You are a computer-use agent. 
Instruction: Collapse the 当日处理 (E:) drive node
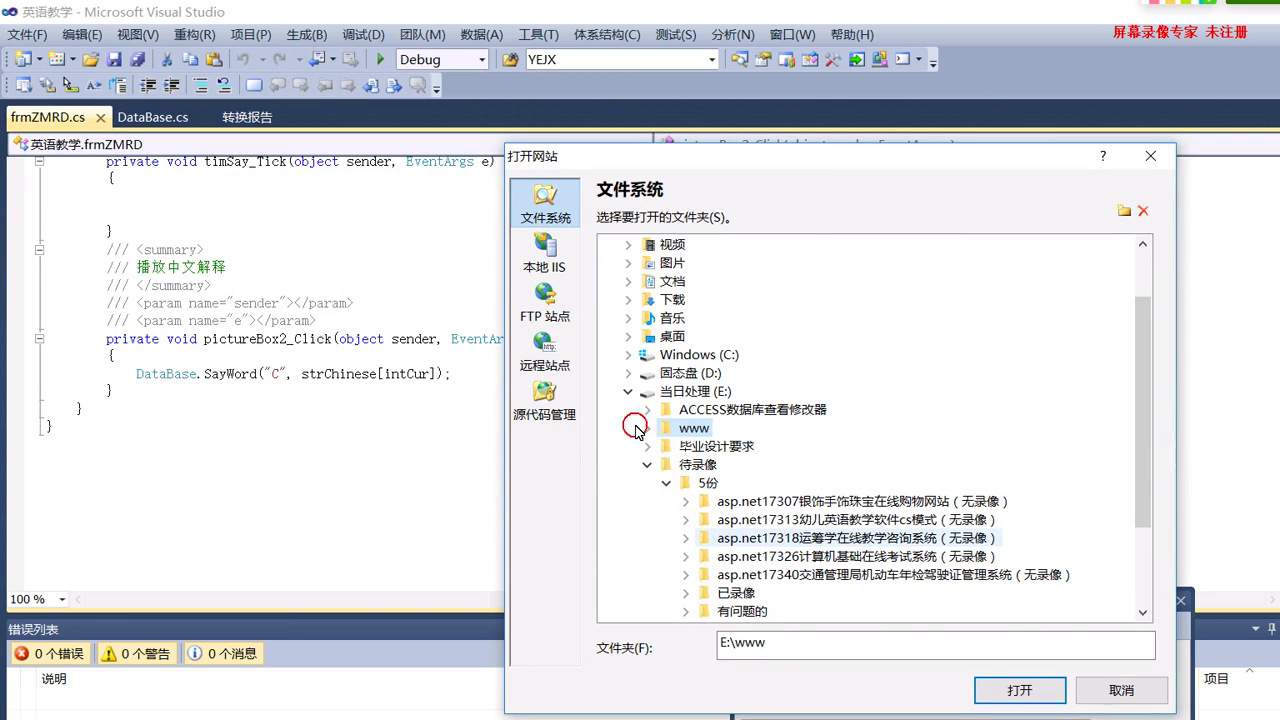pos(628,392)
